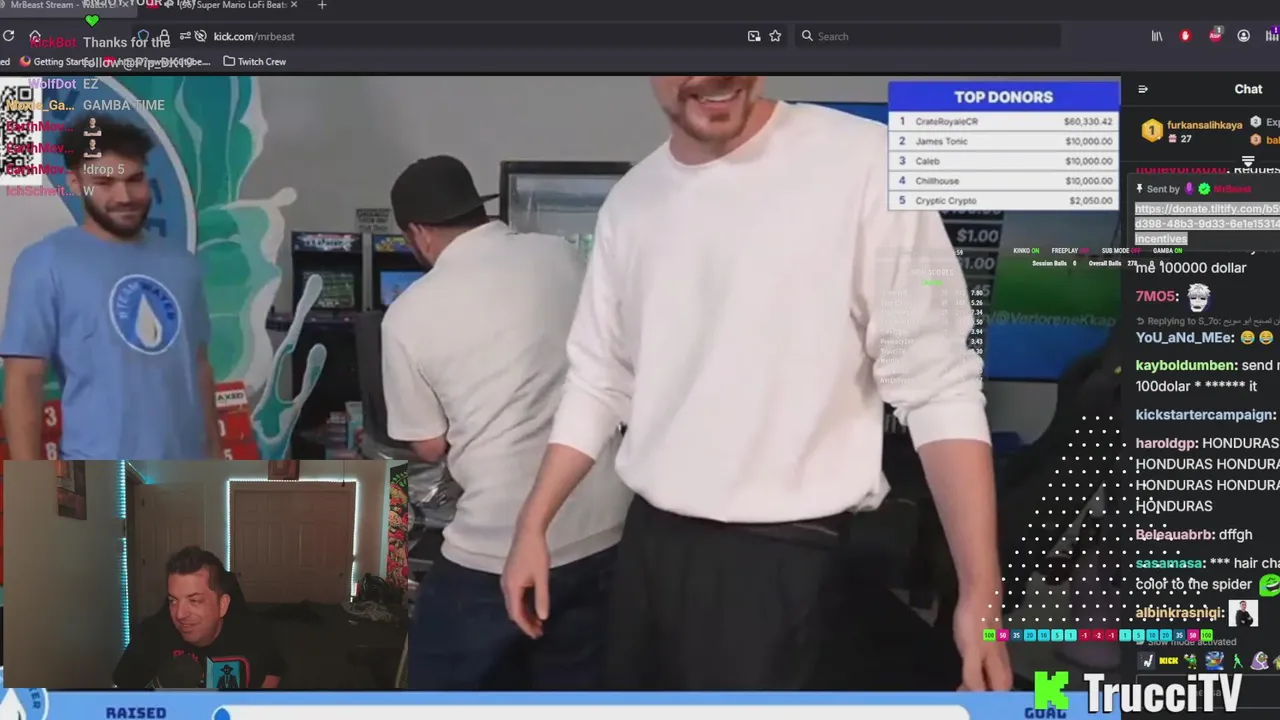Click the TOP DONORS header
Viewport: 1280px width, 720px height.
pos(1003,97)
